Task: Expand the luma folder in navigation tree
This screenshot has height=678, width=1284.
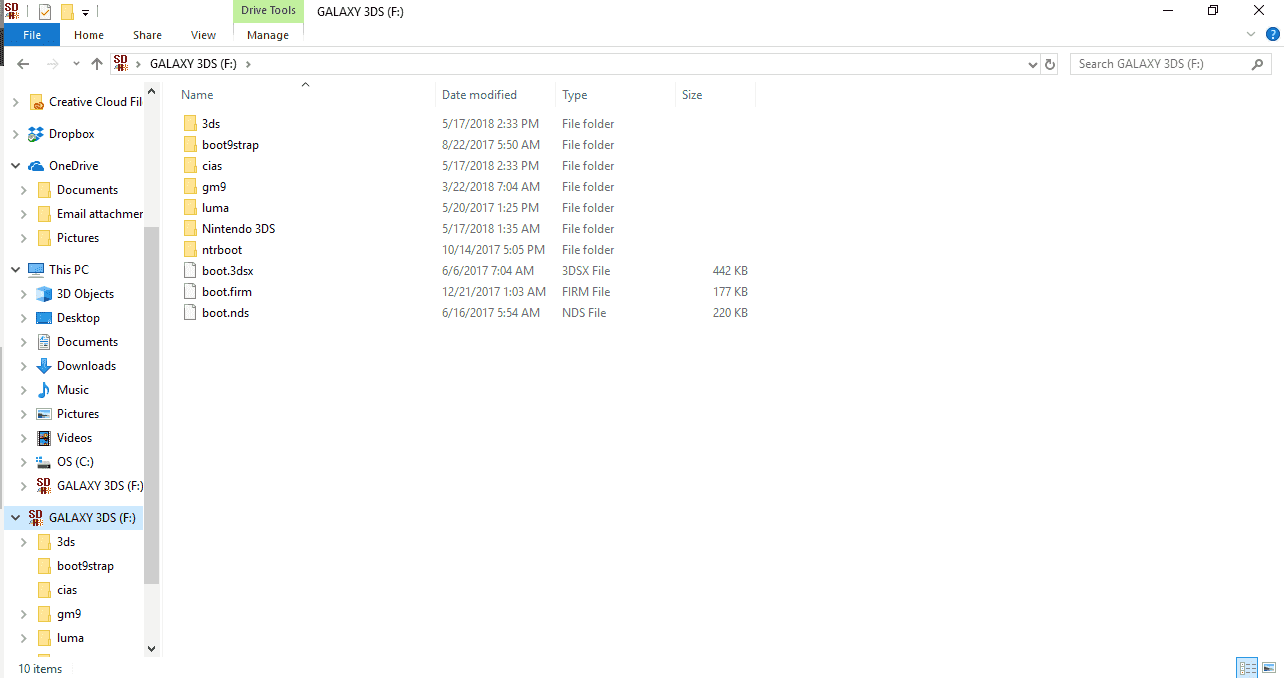Action: (x=23, y=638)
